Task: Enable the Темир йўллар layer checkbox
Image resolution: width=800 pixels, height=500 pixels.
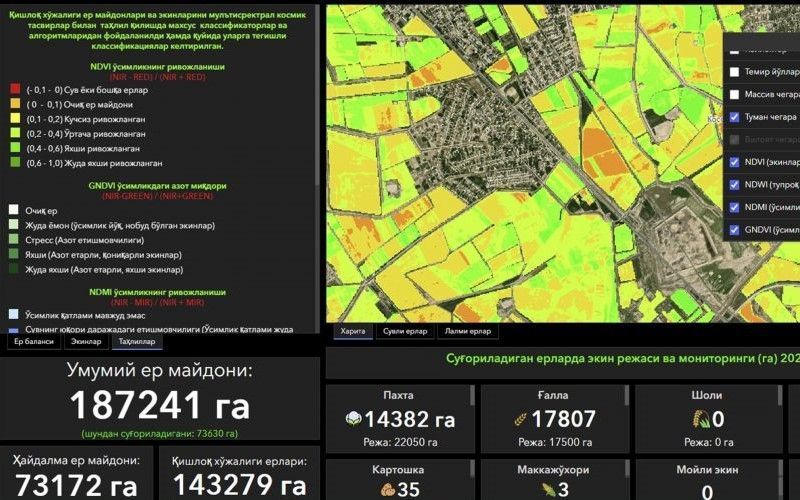Action: coord(734,72)
